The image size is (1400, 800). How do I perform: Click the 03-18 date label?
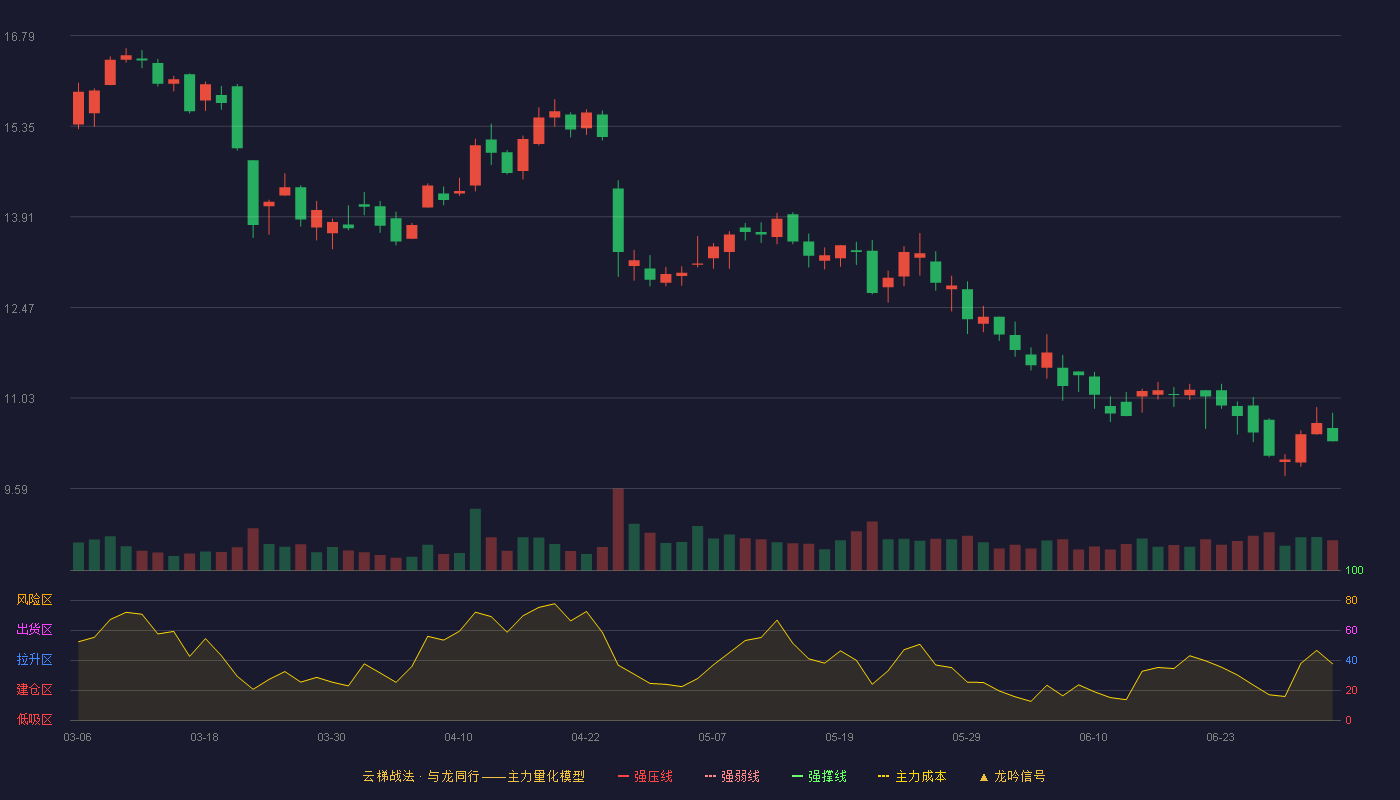[204, 737]
